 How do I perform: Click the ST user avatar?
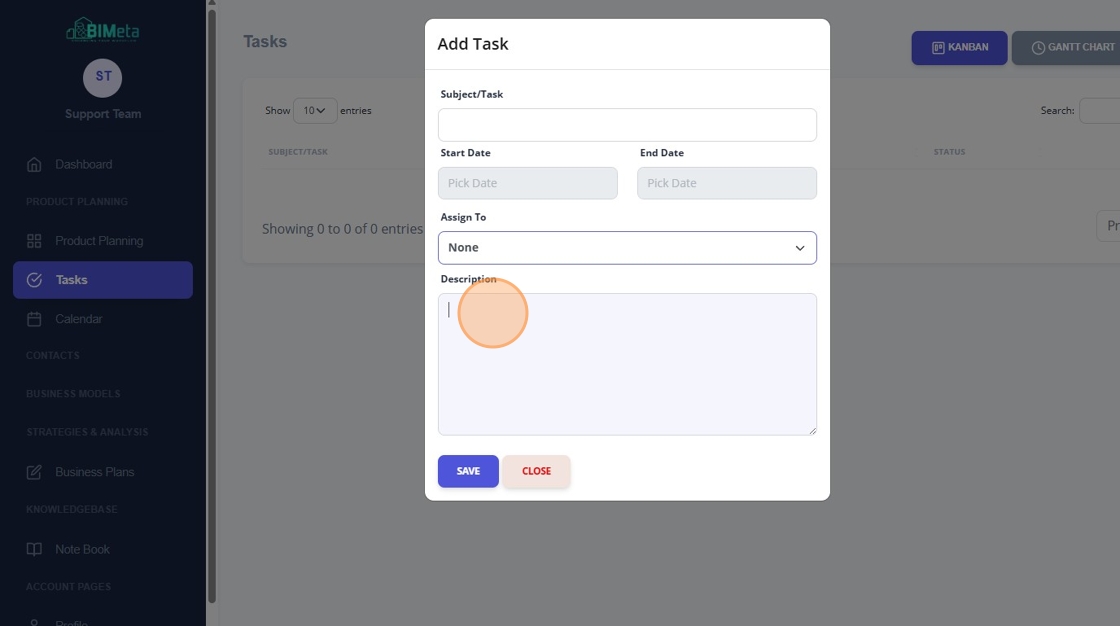click(x=103, y=77)
